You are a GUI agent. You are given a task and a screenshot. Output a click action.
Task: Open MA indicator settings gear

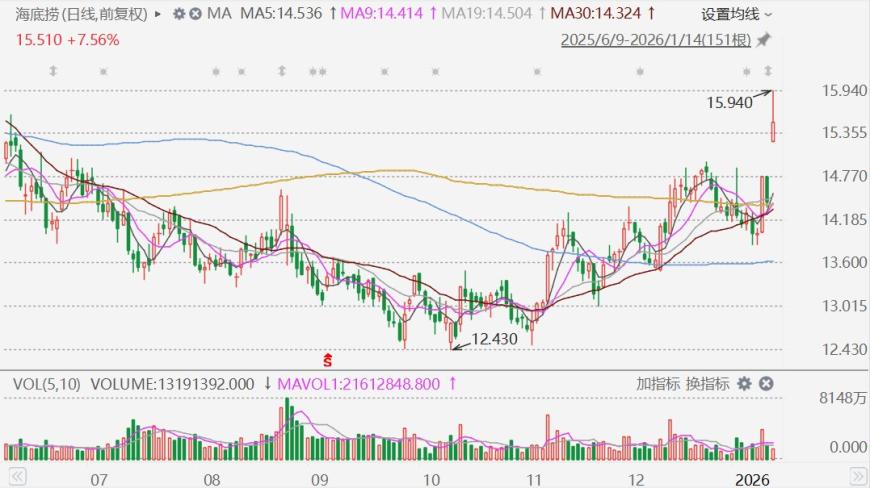coord(178,14)
